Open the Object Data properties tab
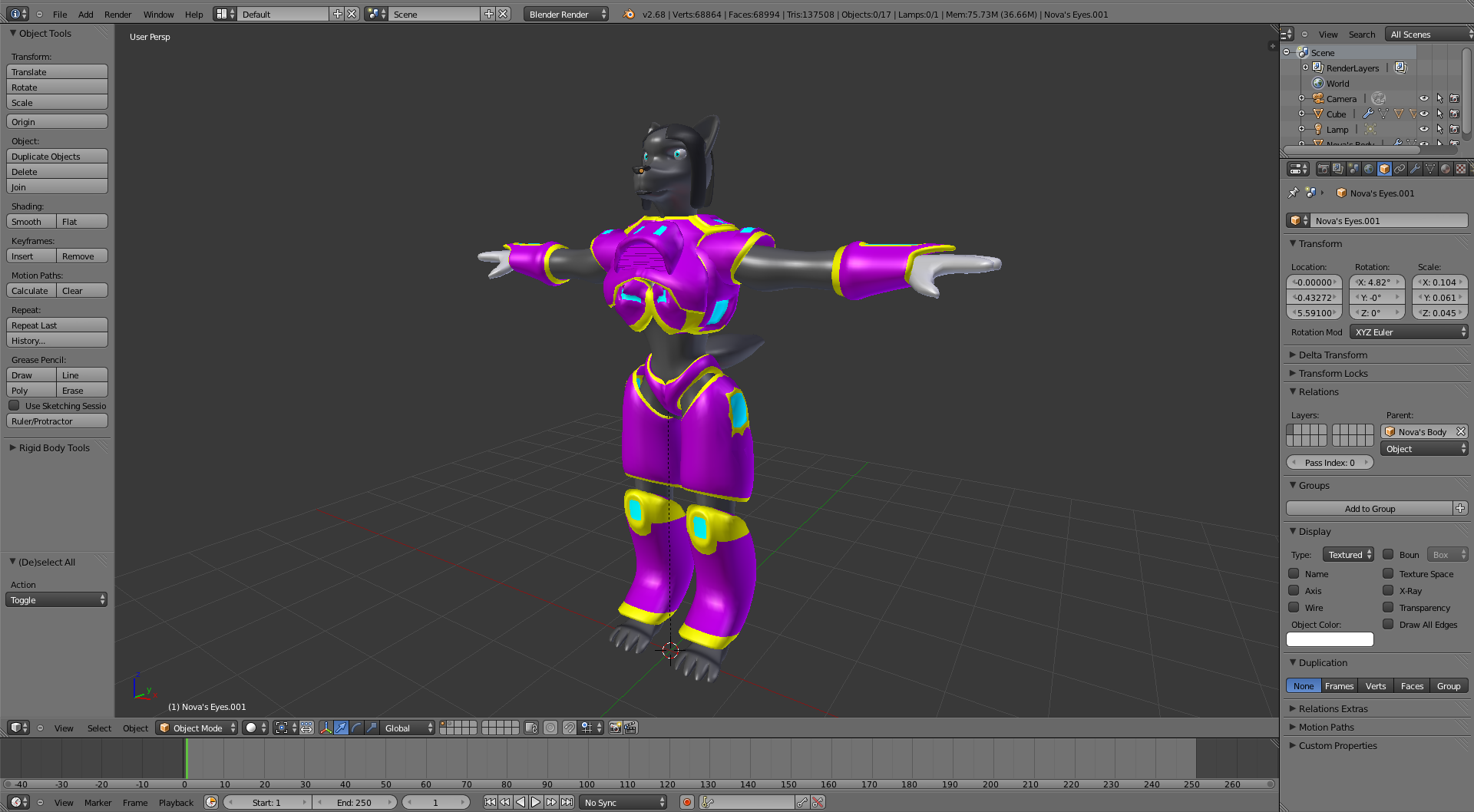The image size is (1474, 812). click(1430, 169)
